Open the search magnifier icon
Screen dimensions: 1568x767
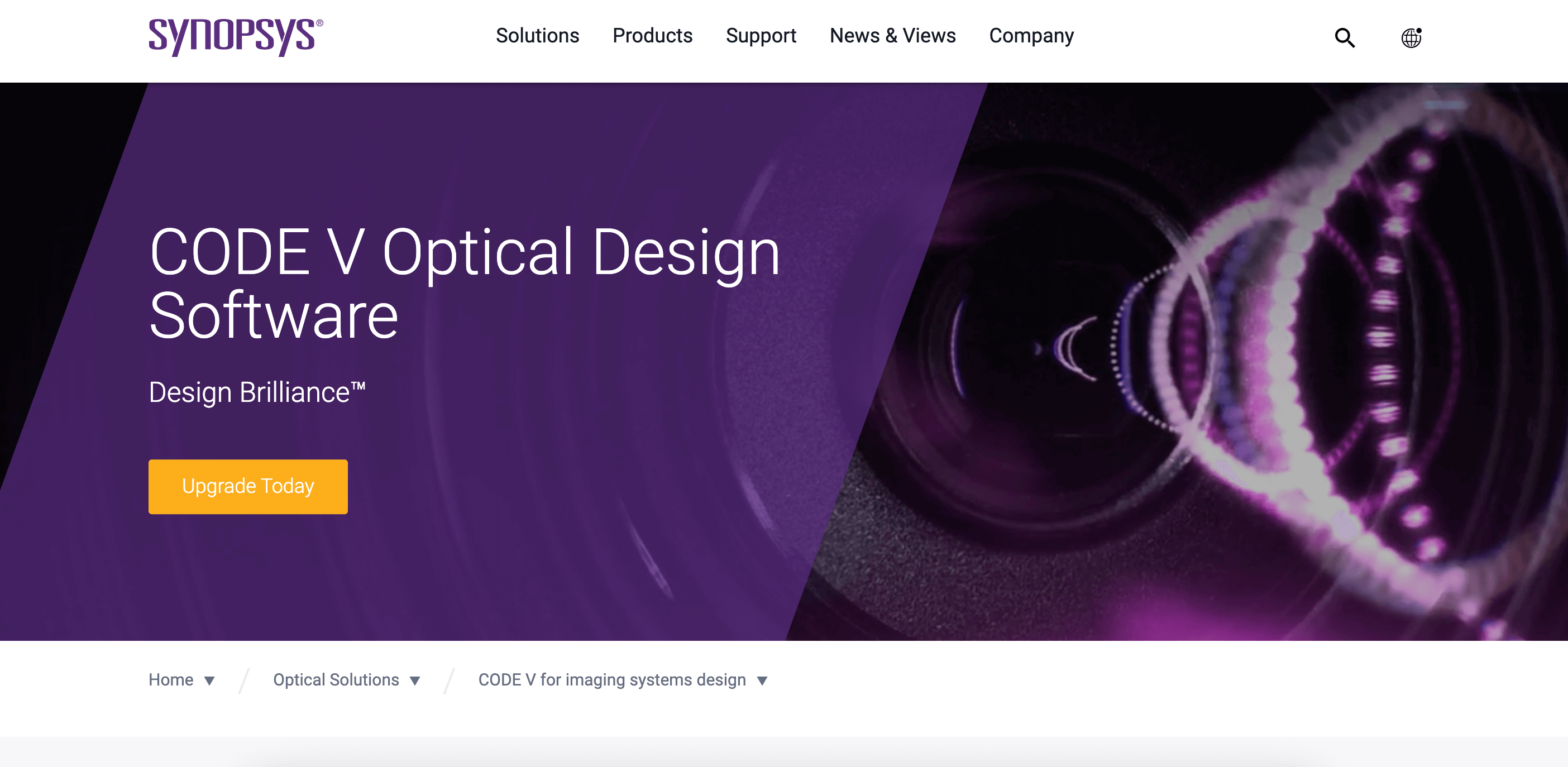[x=1345, y=38]
